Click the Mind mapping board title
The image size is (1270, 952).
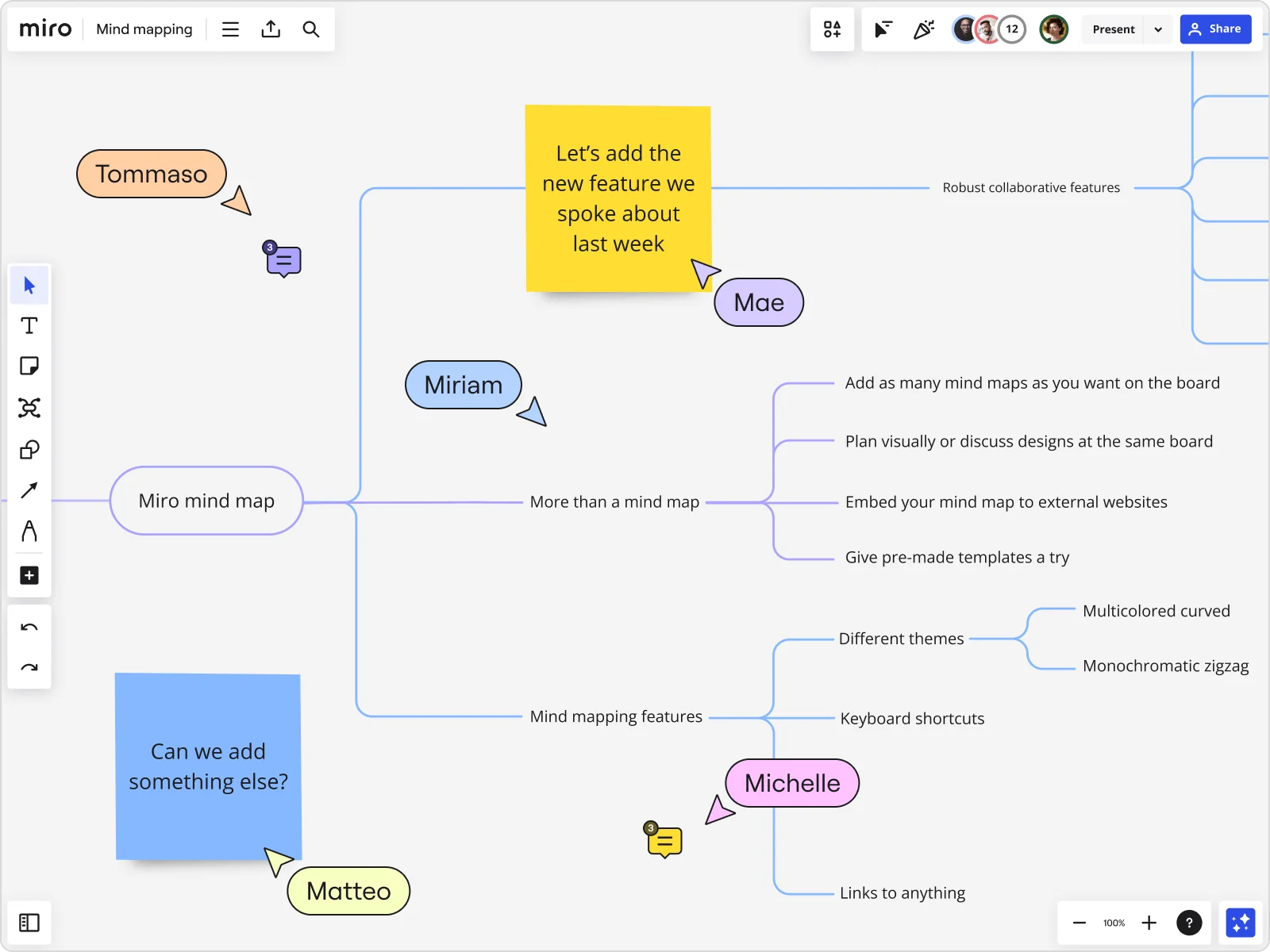pos(144,29)
